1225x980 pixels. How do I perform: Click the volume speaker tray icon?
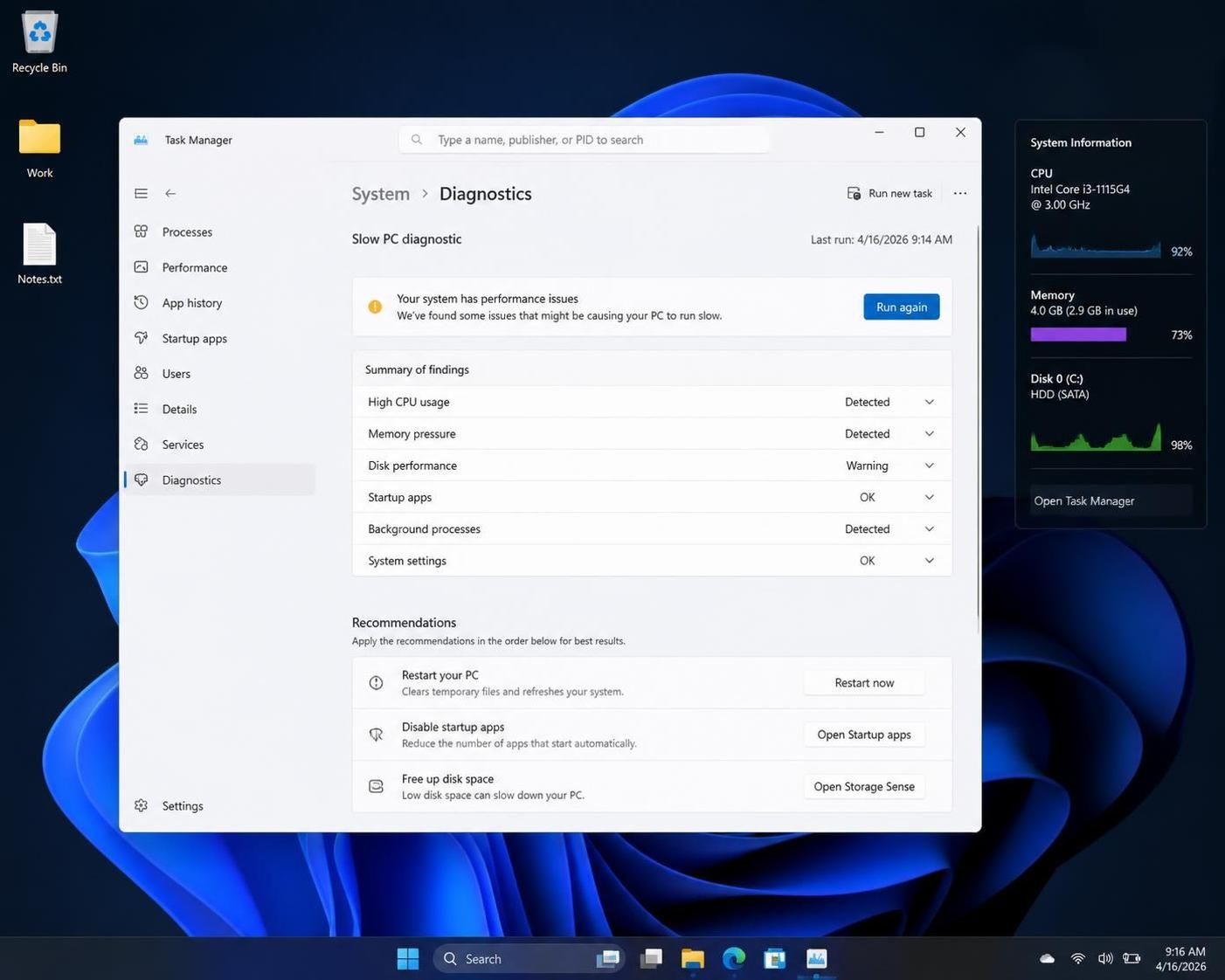pyautogui.click(x=1105, y=958)
